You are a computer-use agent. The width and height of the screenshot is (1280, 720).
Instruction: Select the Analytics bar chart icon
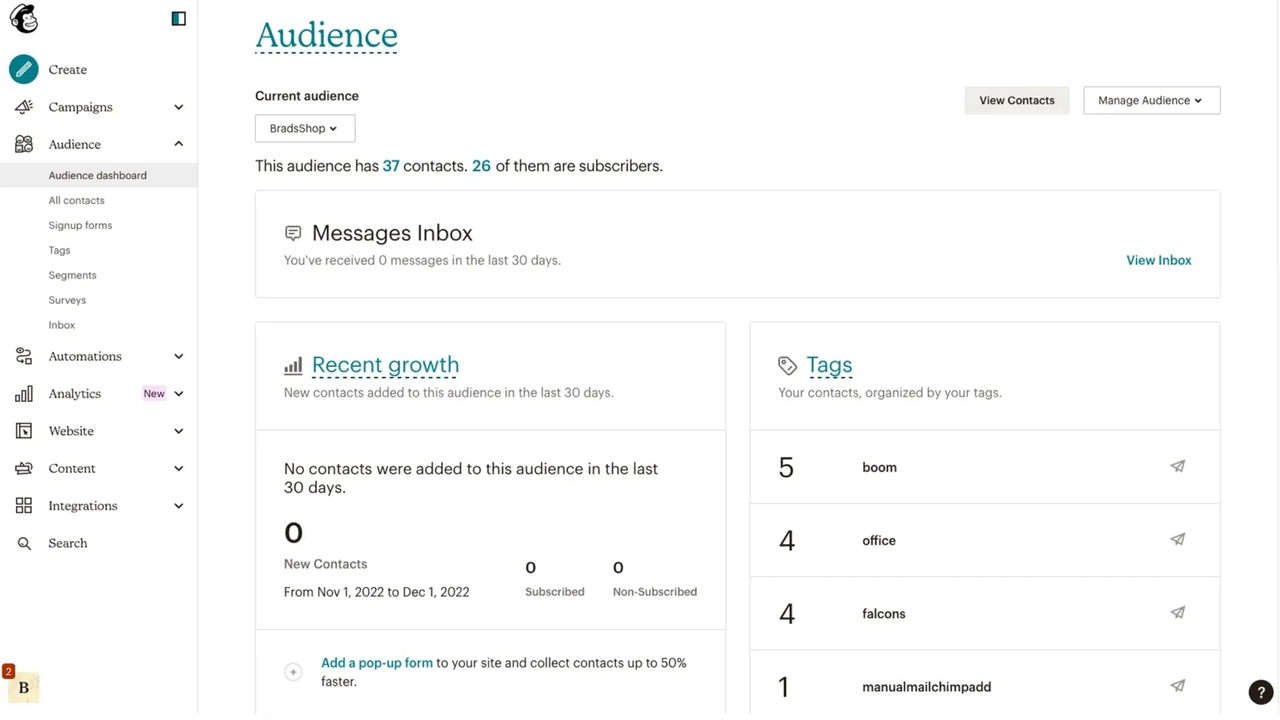pyautogui.click(x=24, y=393)
